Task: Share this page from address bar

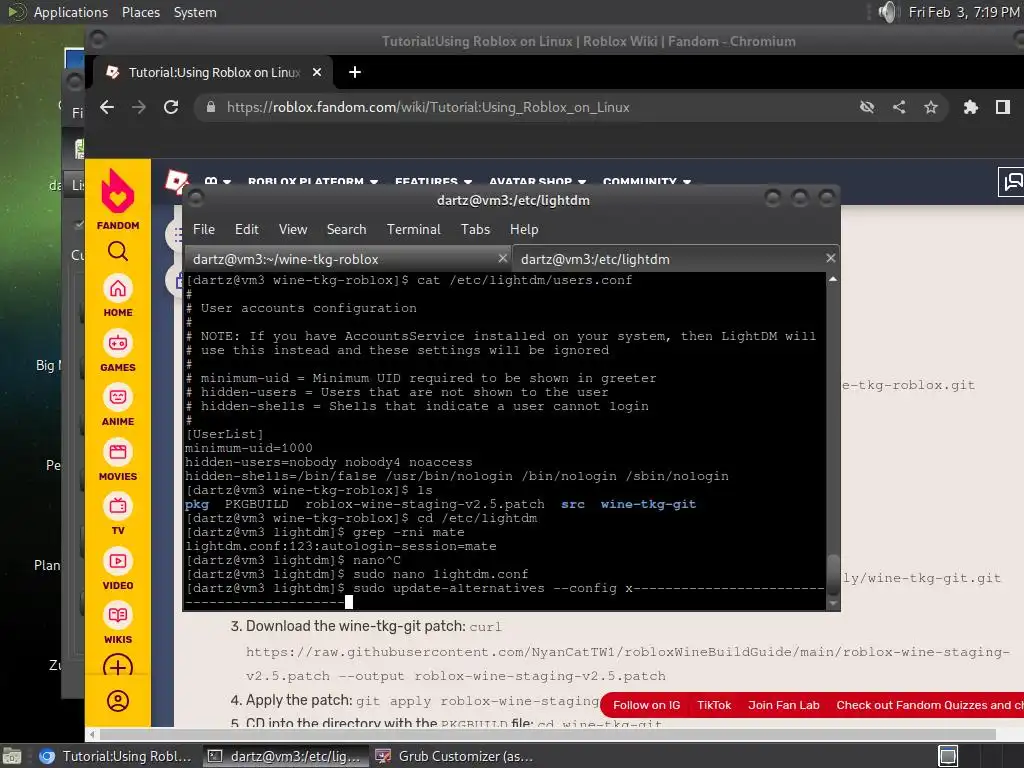Action: pyautogui.click(x=899, y=107)
